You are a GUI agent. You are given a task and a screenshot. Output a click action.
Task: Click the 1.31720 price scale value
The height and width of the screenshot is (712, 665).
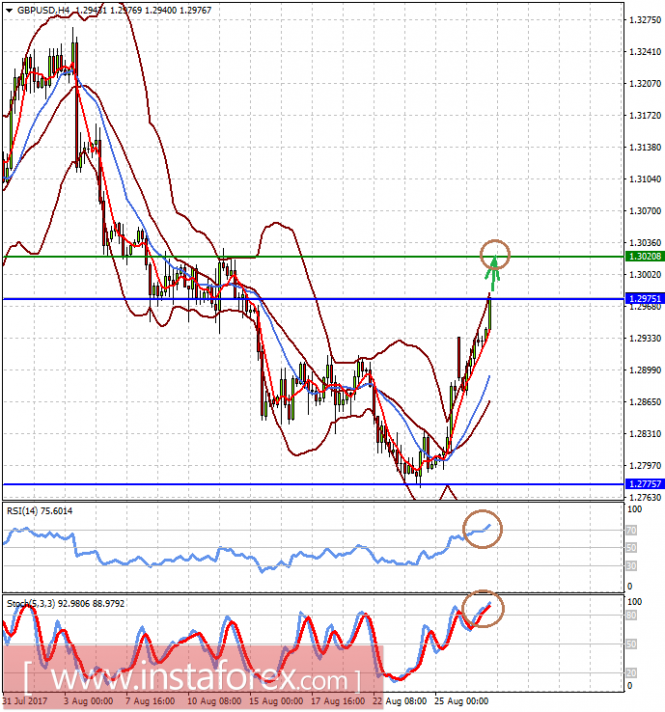click(645, 116)
